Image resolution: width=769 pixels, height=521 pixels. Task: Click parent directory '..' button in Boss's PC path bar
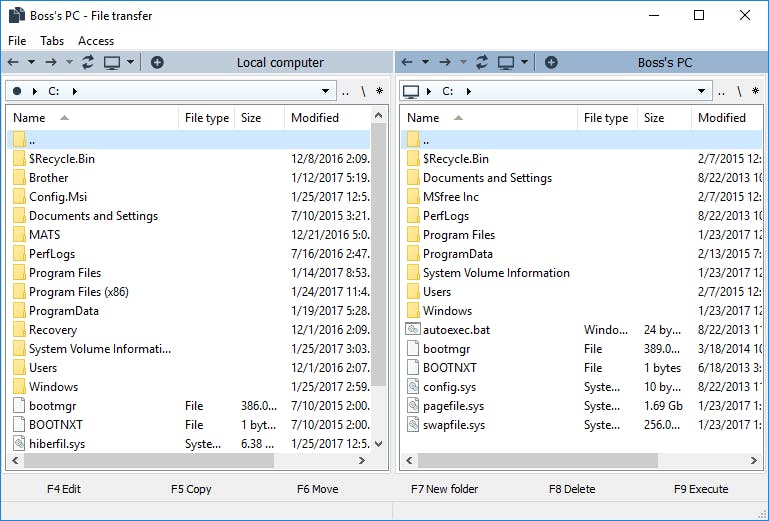pos(721,91)
